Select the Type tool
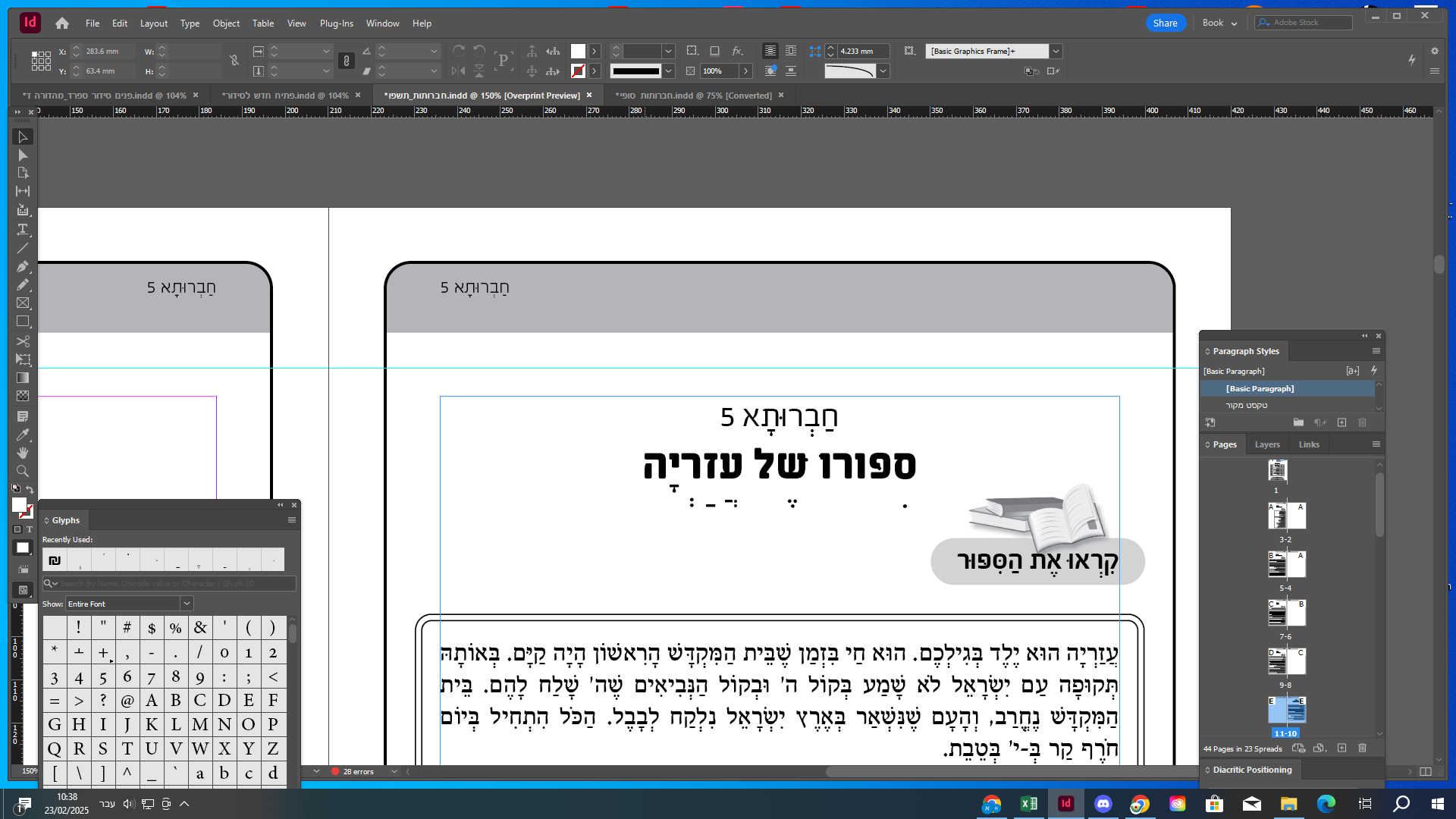The image size is (1456, 819). [23, 229]
